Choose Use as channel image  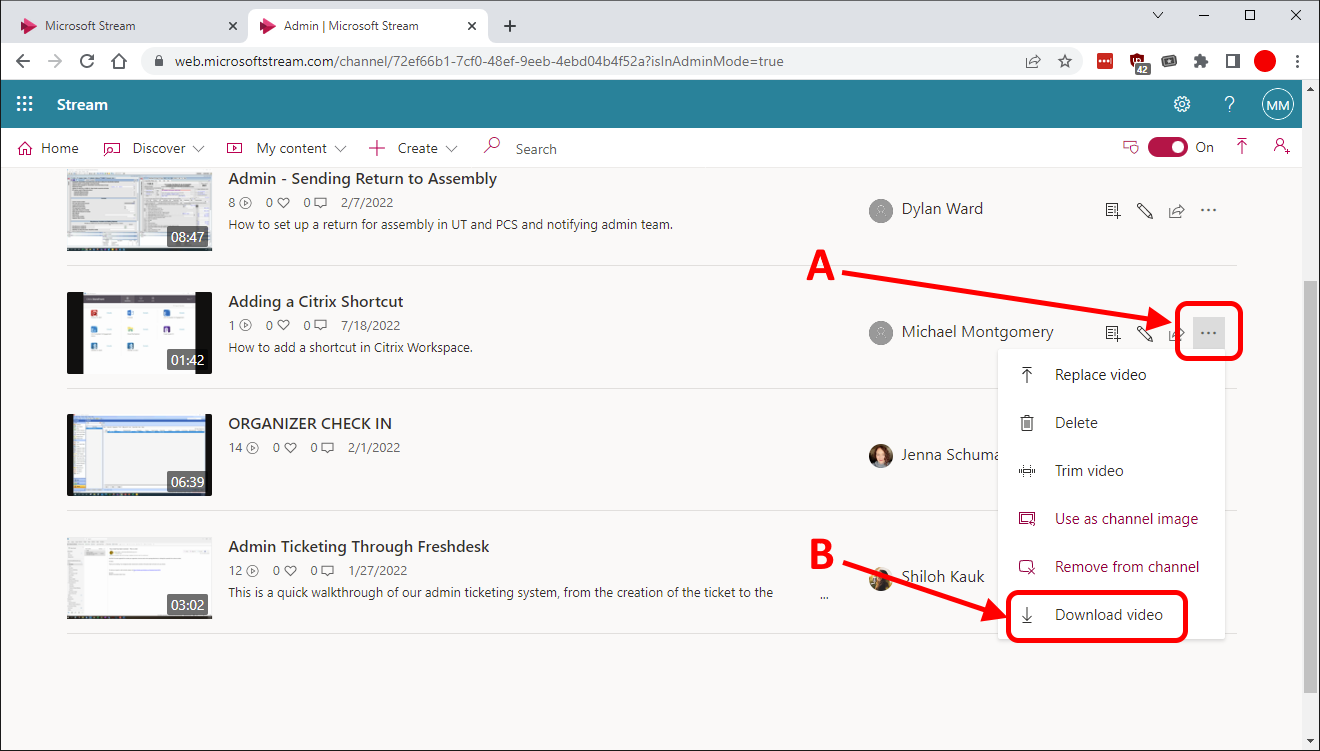click(1111, 519)
